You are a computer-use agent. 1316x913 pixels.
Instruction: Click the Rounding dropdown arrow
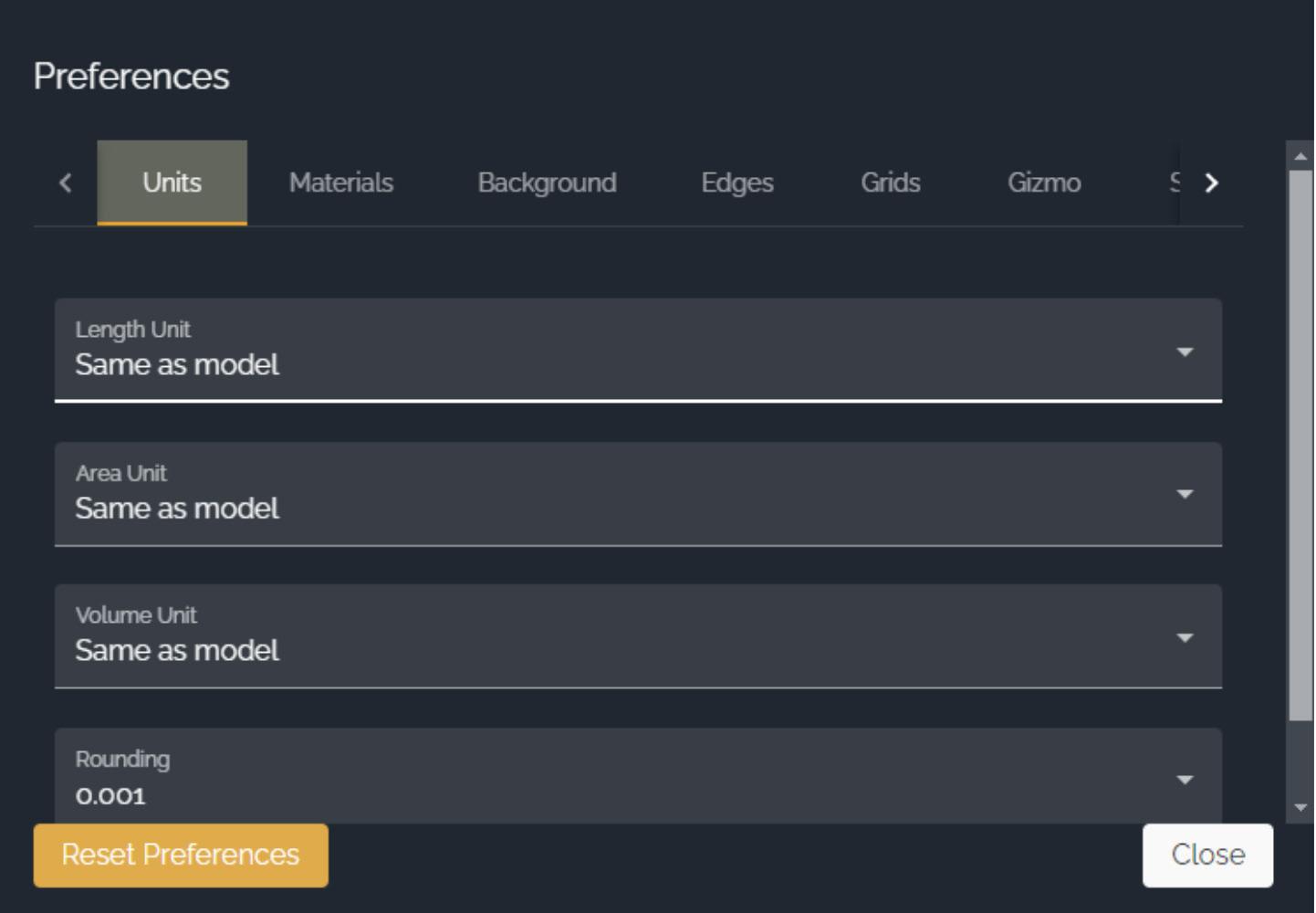point(1185,780)
